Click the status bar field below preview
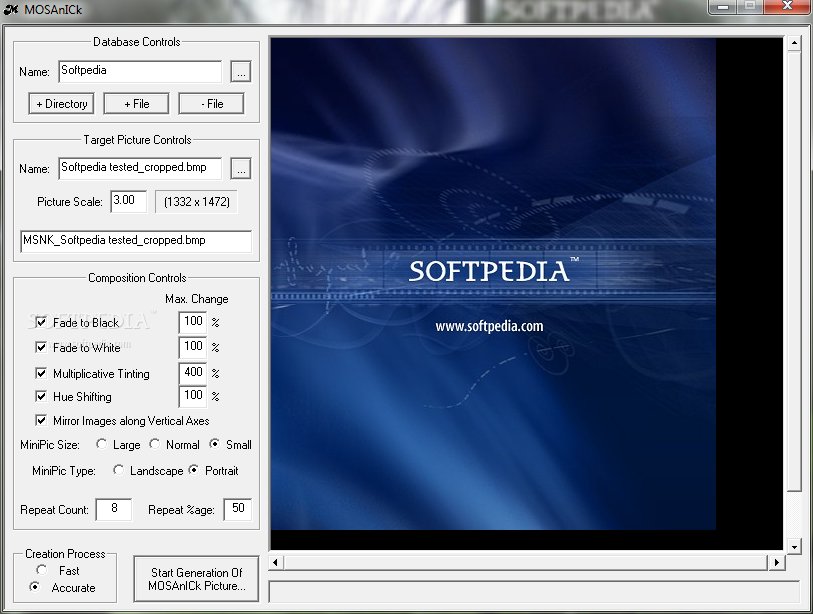 pyautogui.click(x=534, y=592)
